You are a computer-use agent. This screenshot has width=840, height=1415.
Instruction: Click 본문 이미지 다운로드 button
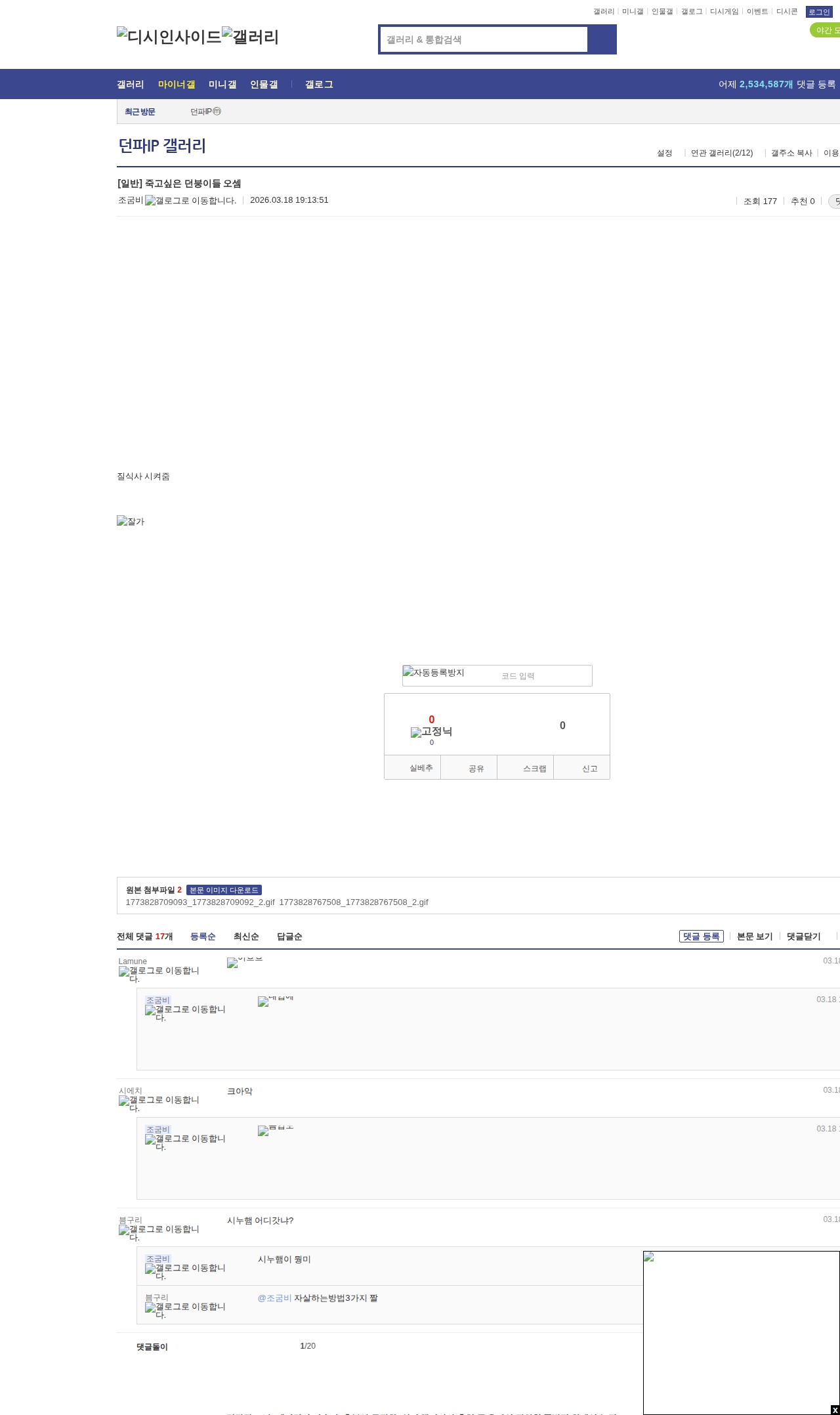[224, 890]
